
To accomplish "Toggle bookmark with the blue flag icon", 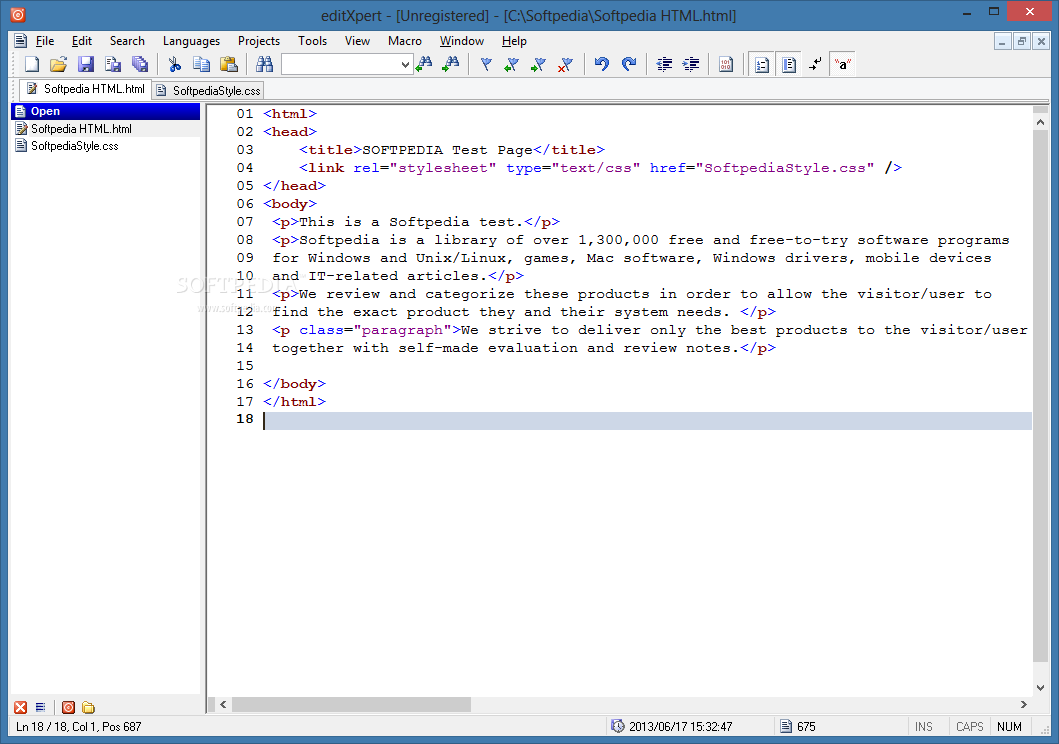I will pos(486,64).
